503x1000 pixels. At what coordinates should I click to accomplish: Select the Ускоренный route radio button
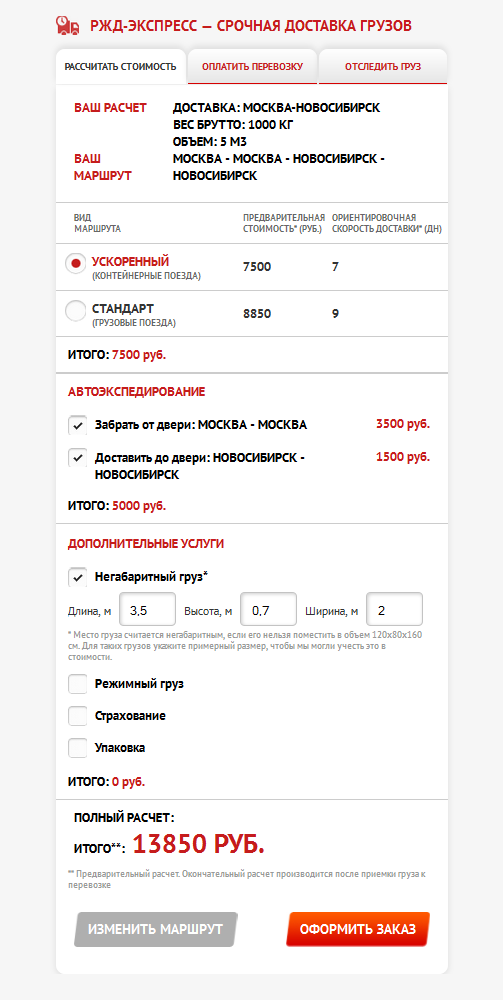[x=76, y=263]
